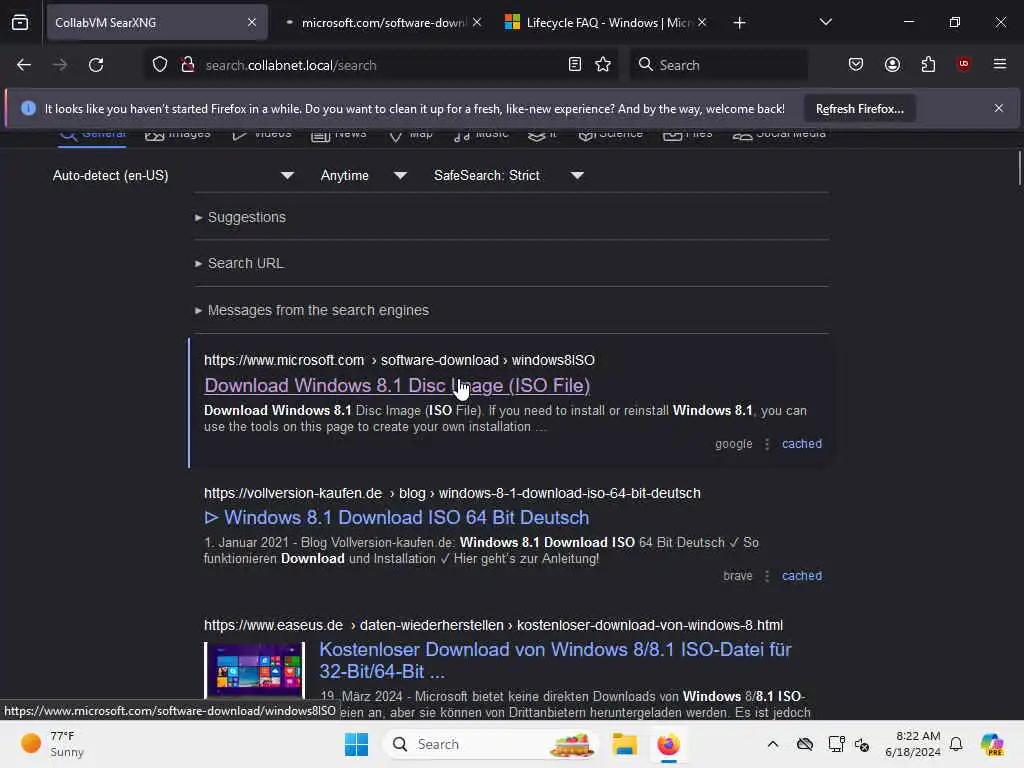Click the page vertical scrollbar
This screenshot has height=768, width=1024.
tap(1019, 168)
